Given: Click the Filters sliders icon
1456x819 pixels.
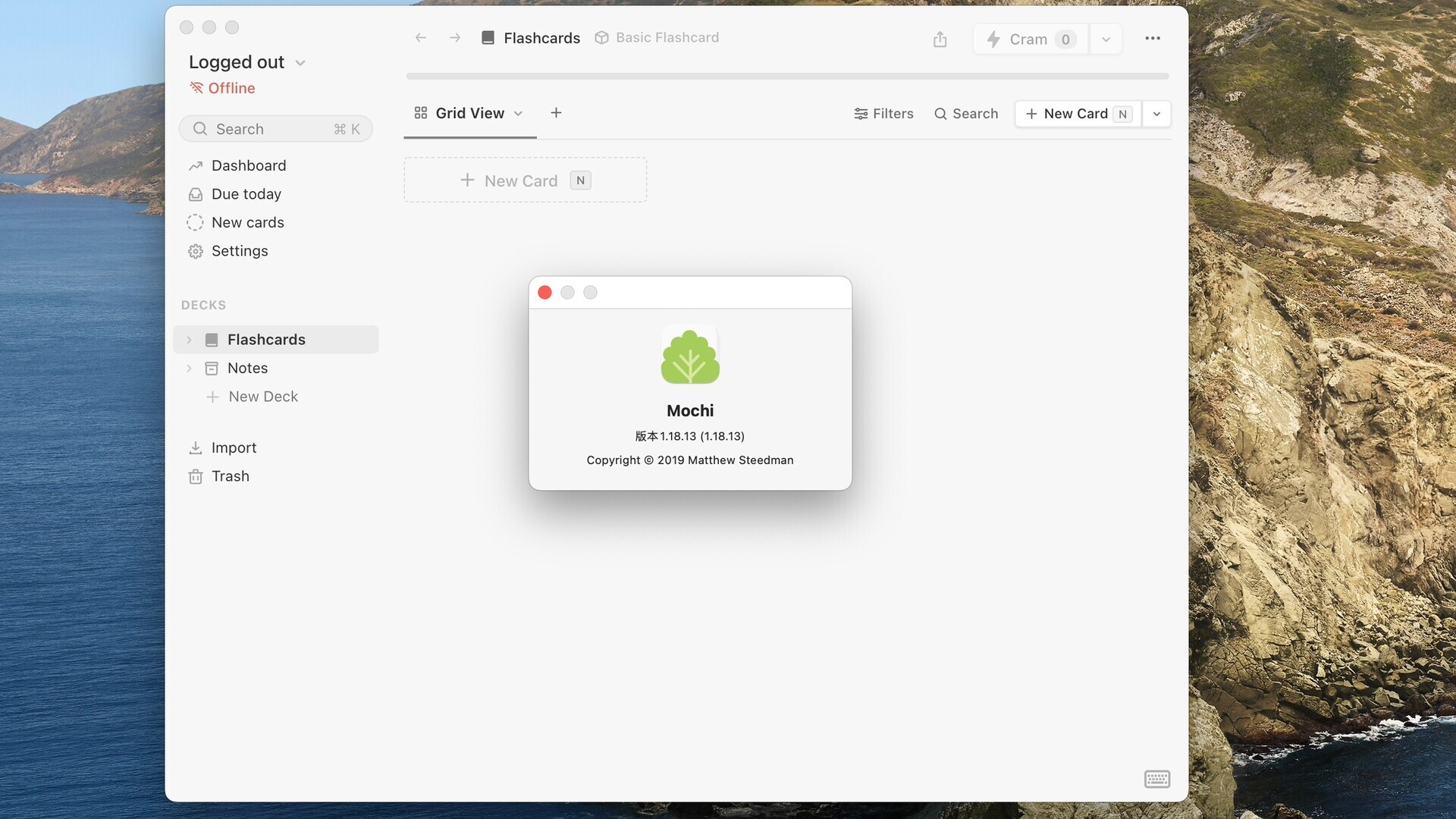Looking at the screenshot, I should 861,114.
